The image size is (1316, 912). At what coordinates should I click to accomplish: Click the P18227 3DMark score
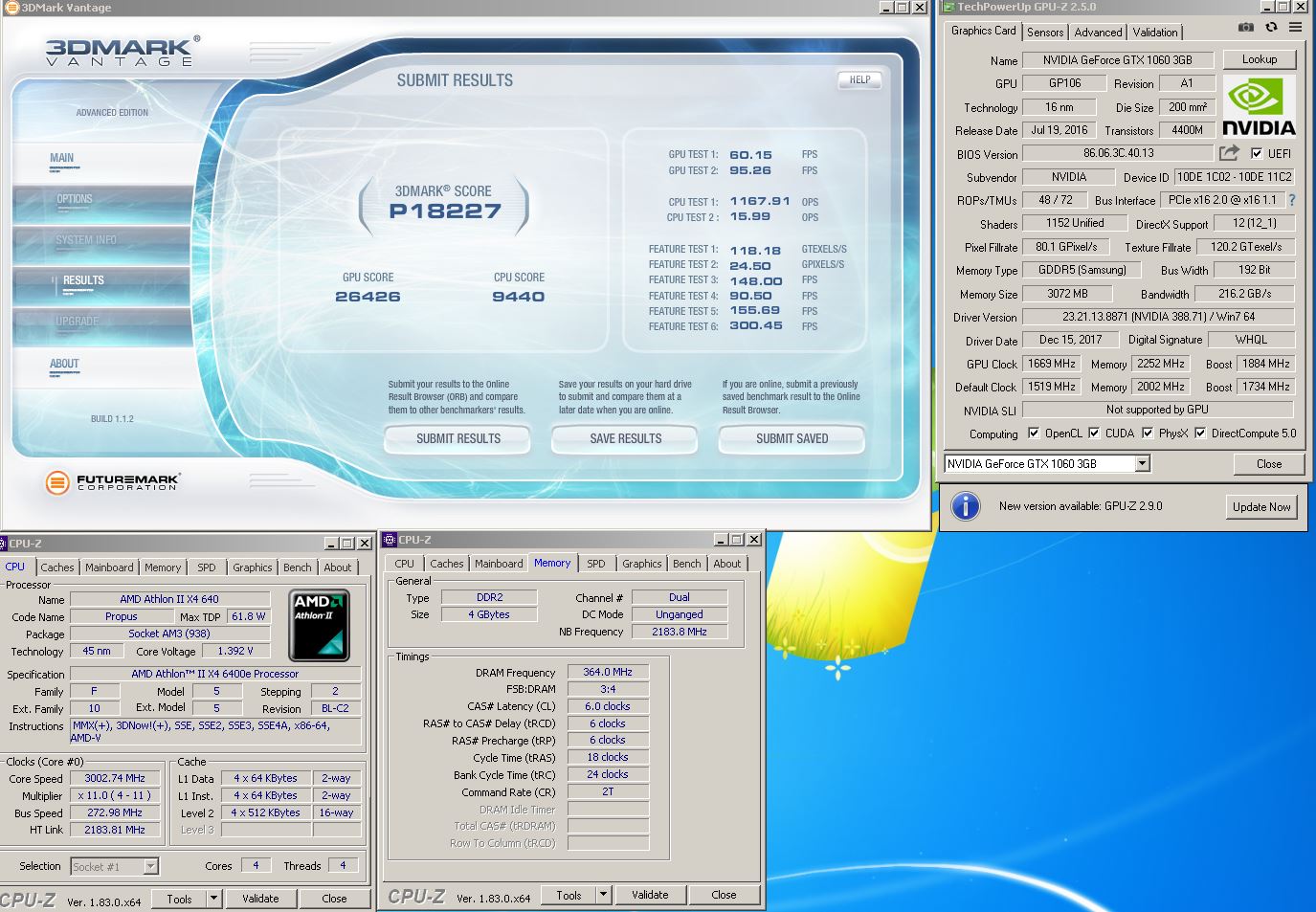tap(445, 211)
